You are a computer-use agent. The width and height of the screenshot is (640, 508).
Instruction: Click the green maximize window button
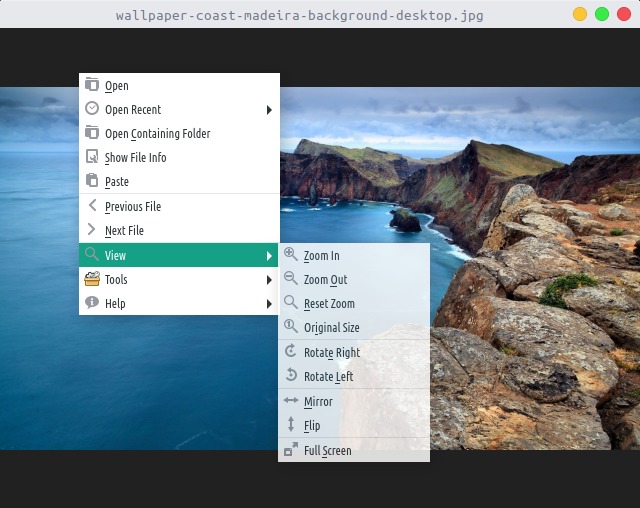(602, 14)
